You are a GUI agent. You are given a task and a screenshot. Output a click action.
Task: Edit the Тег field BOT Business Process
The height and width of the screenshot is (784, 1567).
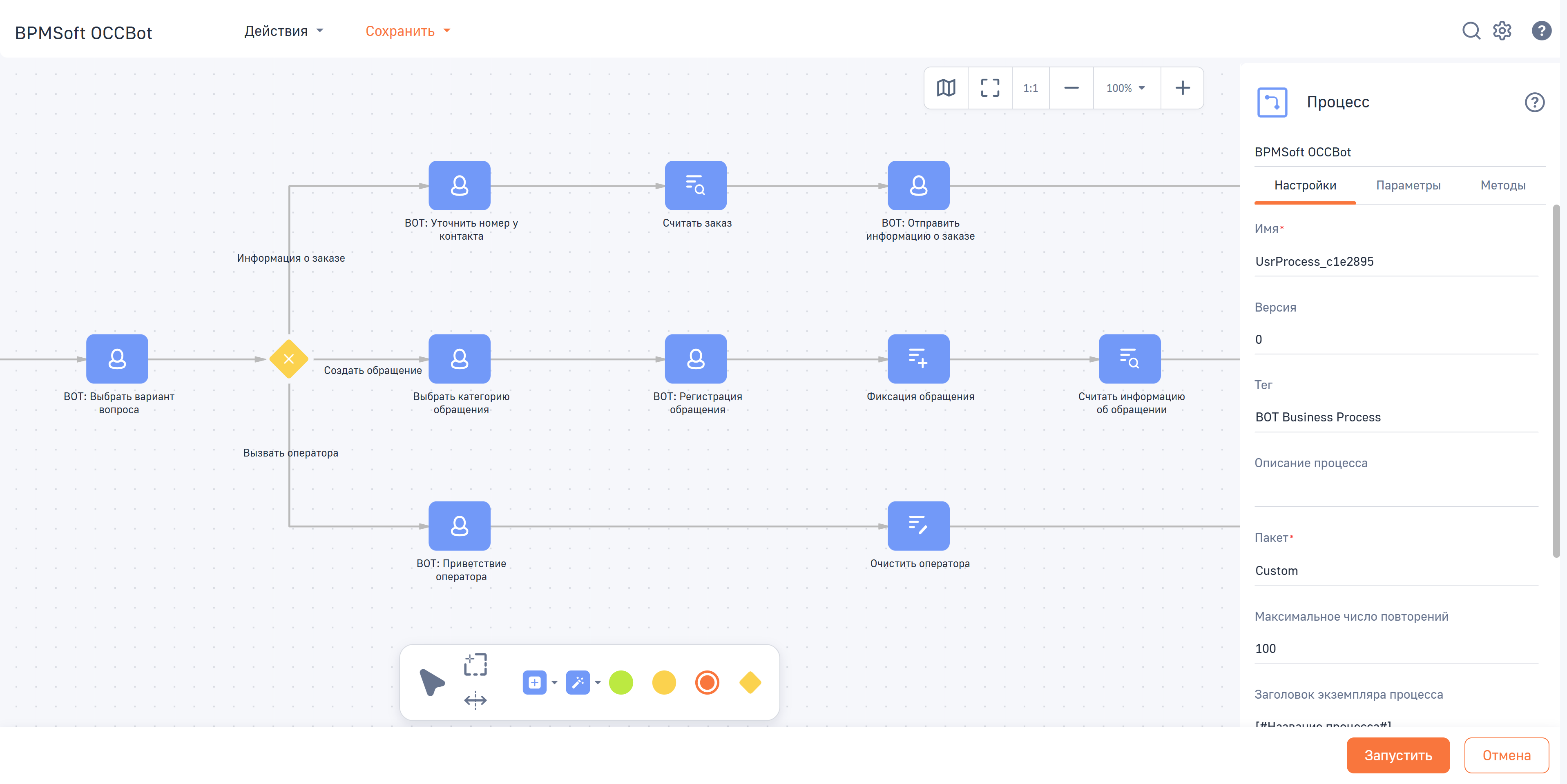[x=1396, y=417]
